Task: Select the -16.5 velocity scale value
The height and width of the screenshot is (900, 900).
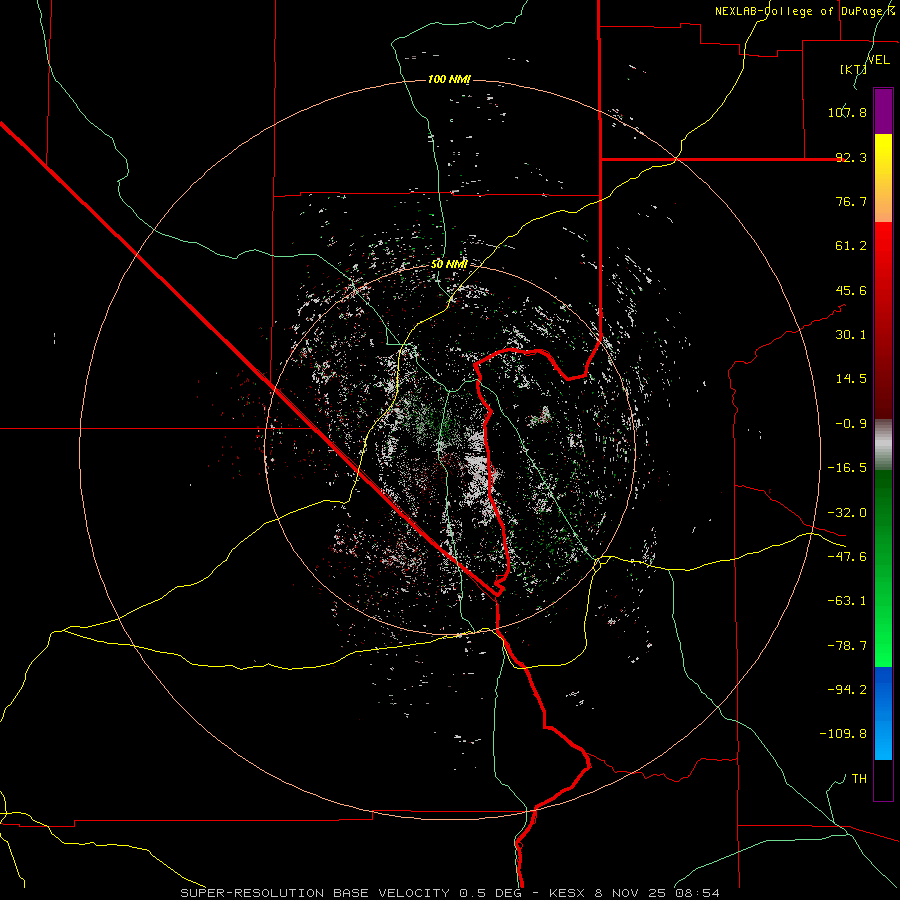Action: point(847,468)
